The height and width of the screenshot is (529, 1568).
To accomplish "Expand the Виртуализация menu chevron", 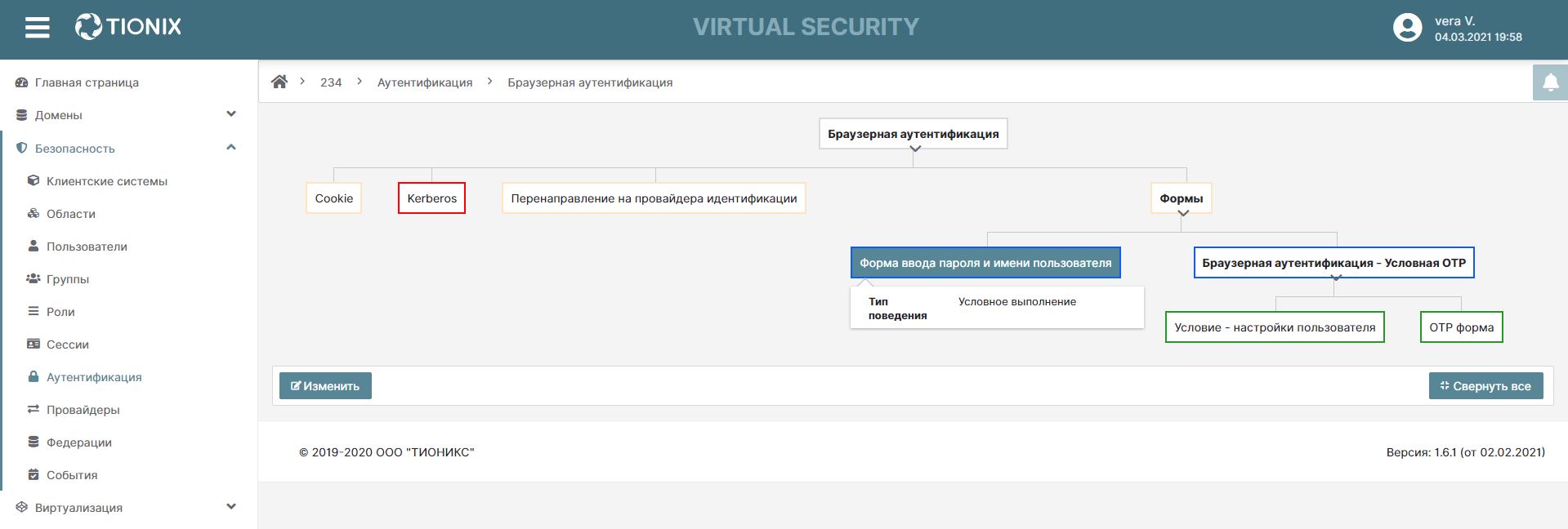I will (231, 507).
